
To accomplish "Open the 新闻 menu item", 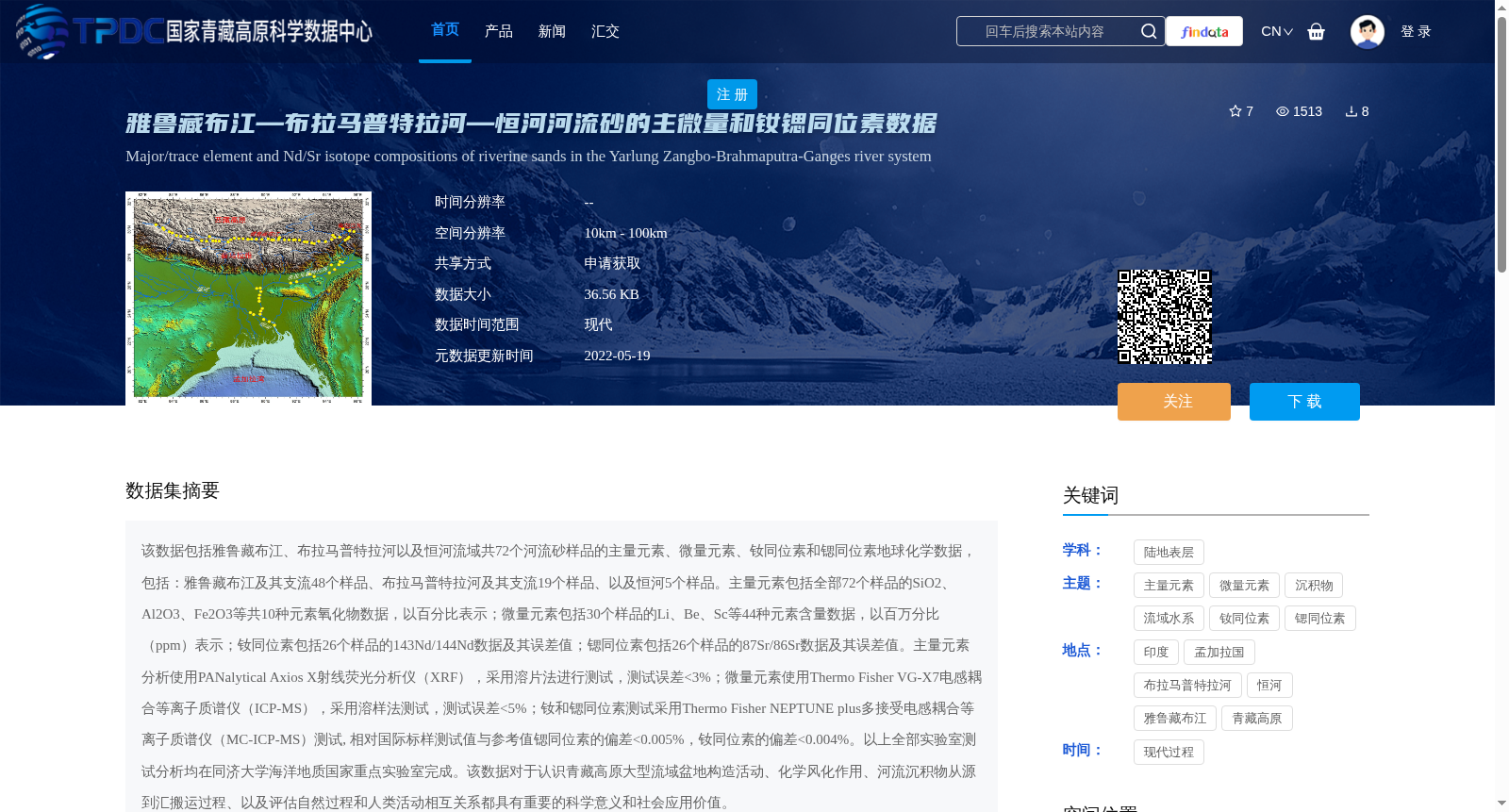I will point(552,31).
